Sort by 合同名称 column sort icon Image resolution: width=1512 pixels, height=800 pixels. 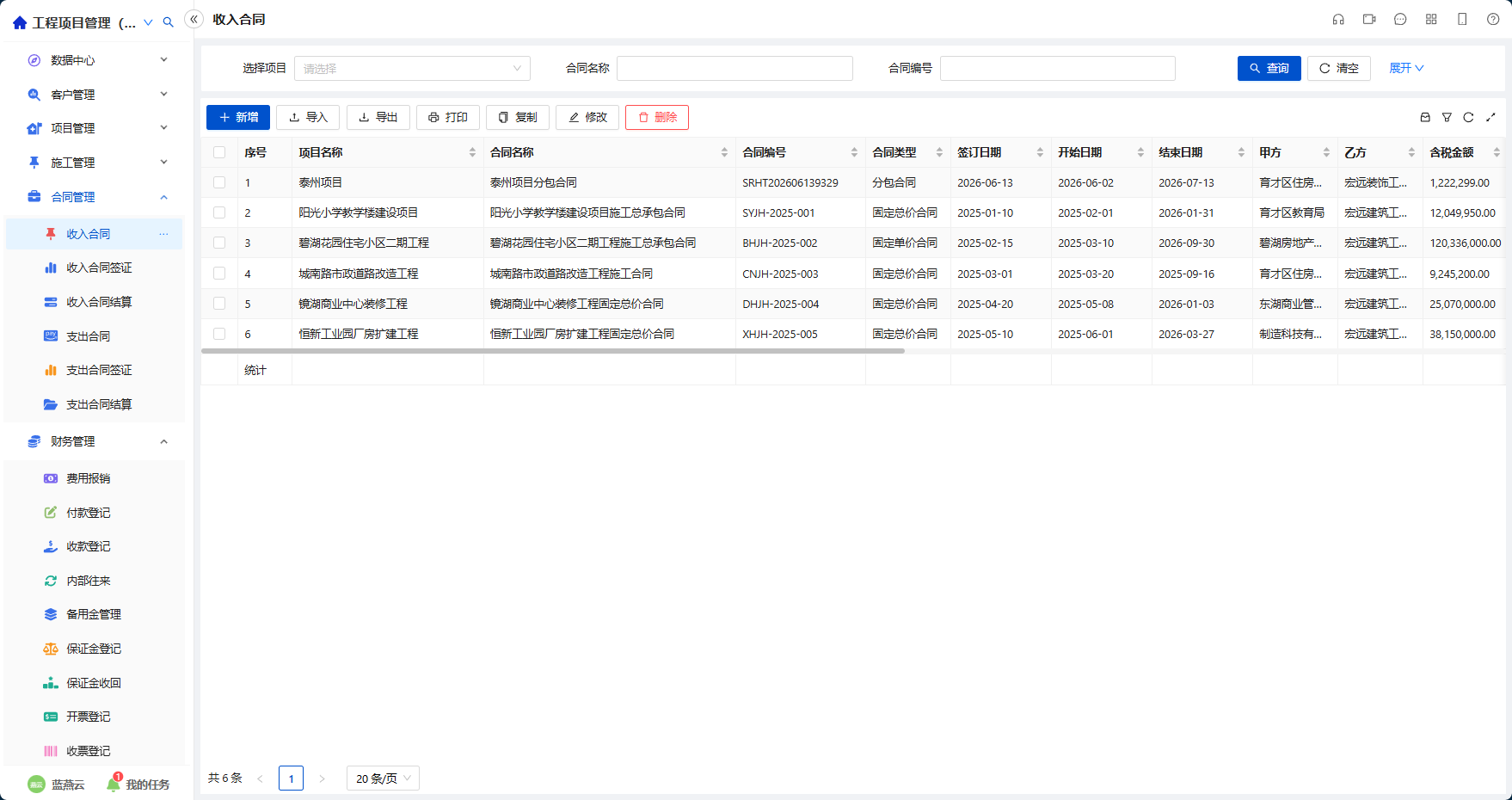pos(724,152)
